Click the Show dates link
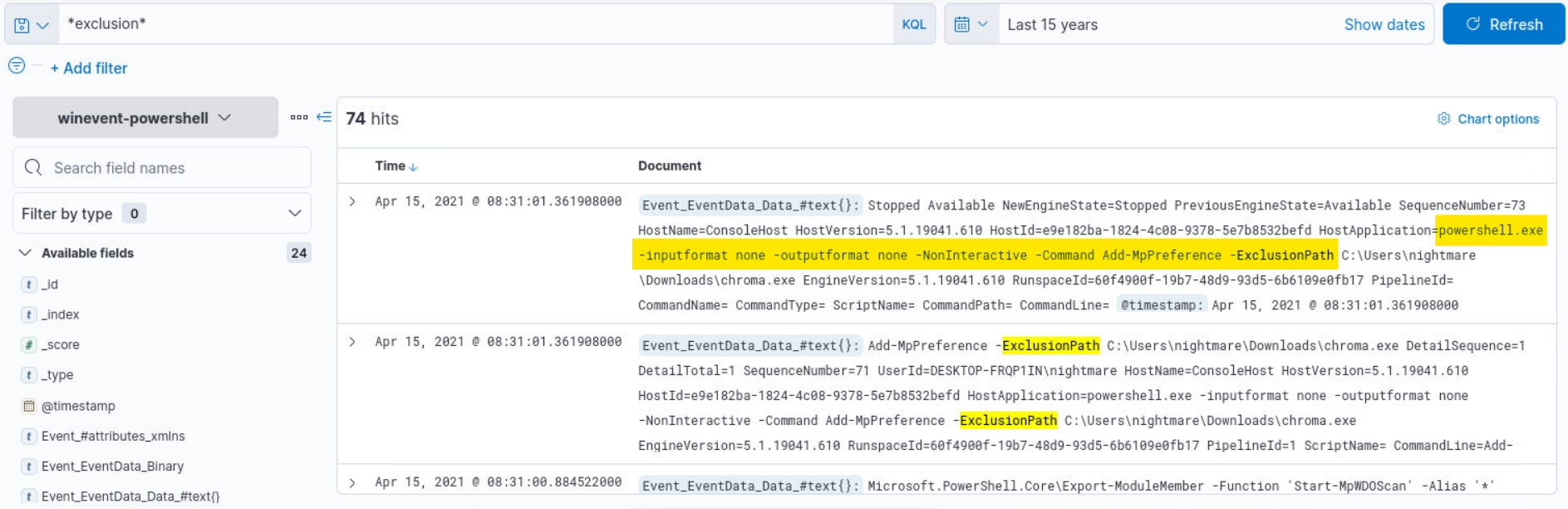Screen dimensions: 1568x509 pos(1384,25)
